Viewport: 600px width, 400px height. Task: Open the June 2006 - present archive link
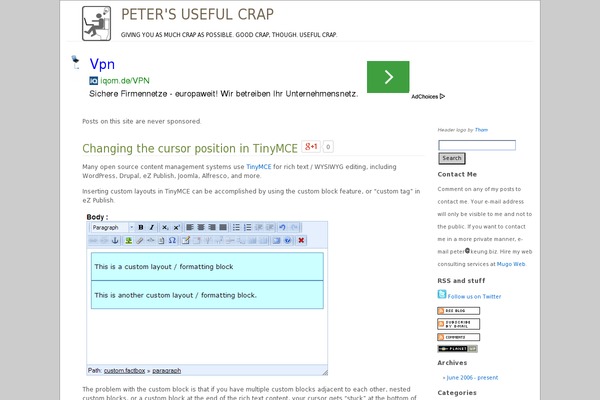[x=472, y=377]
